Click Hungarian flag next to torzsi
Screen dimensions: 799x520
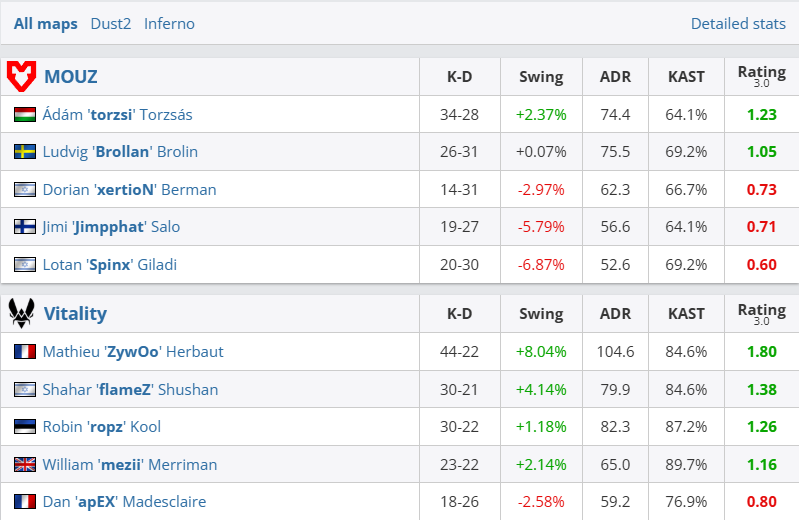pyautogui.click(x=25, y=115)
